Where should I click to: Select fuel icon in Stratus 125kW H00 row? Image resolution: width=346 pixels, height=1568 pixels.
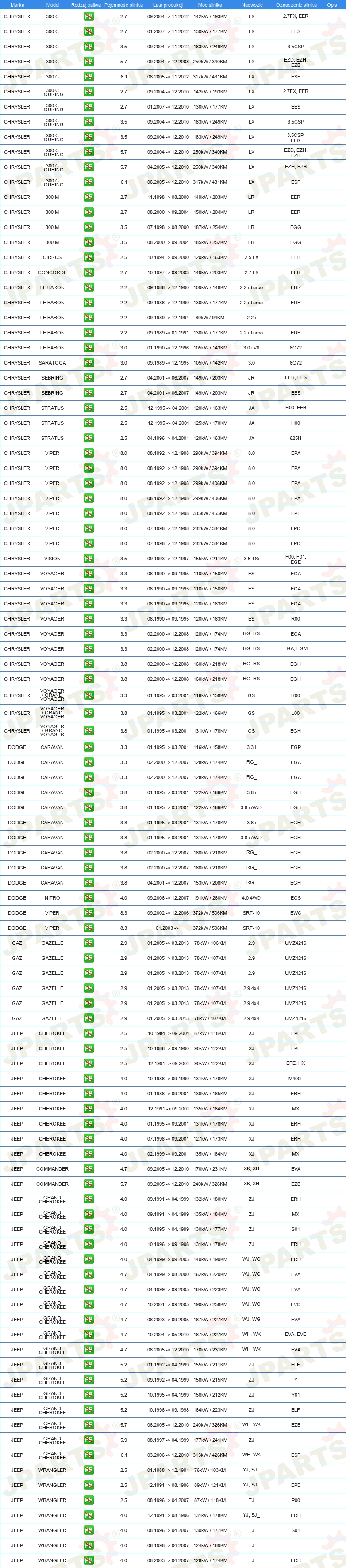point(89,423)
